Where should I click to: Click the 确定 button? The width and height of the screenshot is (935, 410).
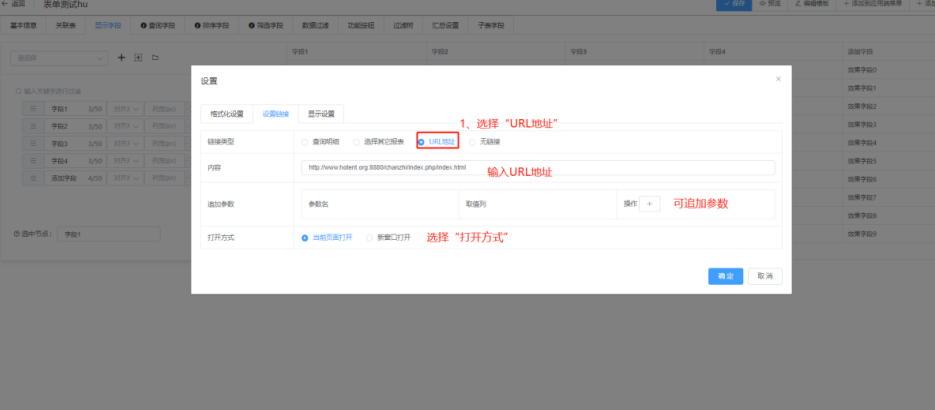[726, 277]
